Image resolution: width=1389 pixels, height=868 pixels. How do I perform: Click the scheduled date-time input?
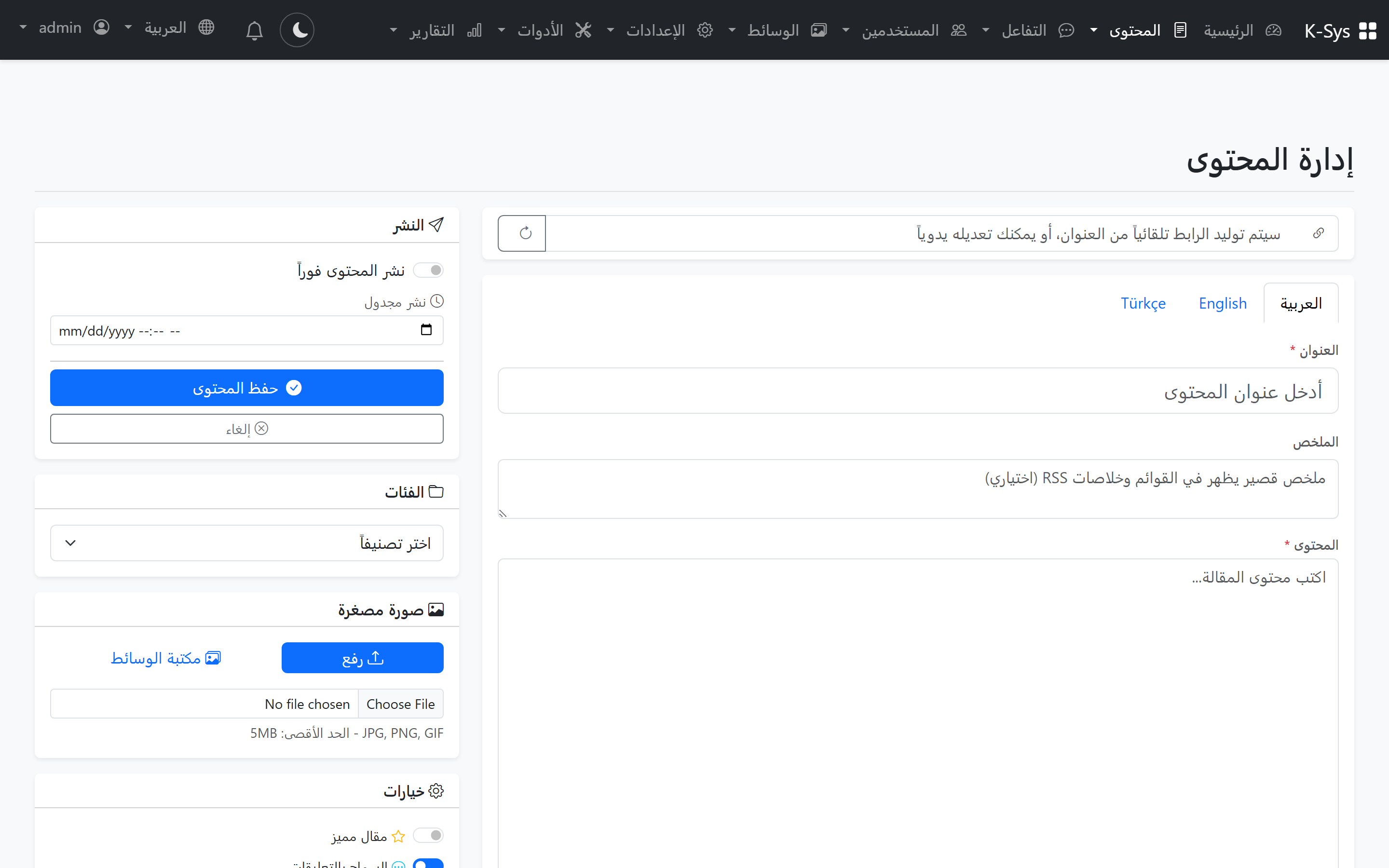pyautogui.click(x=247, y=330)
